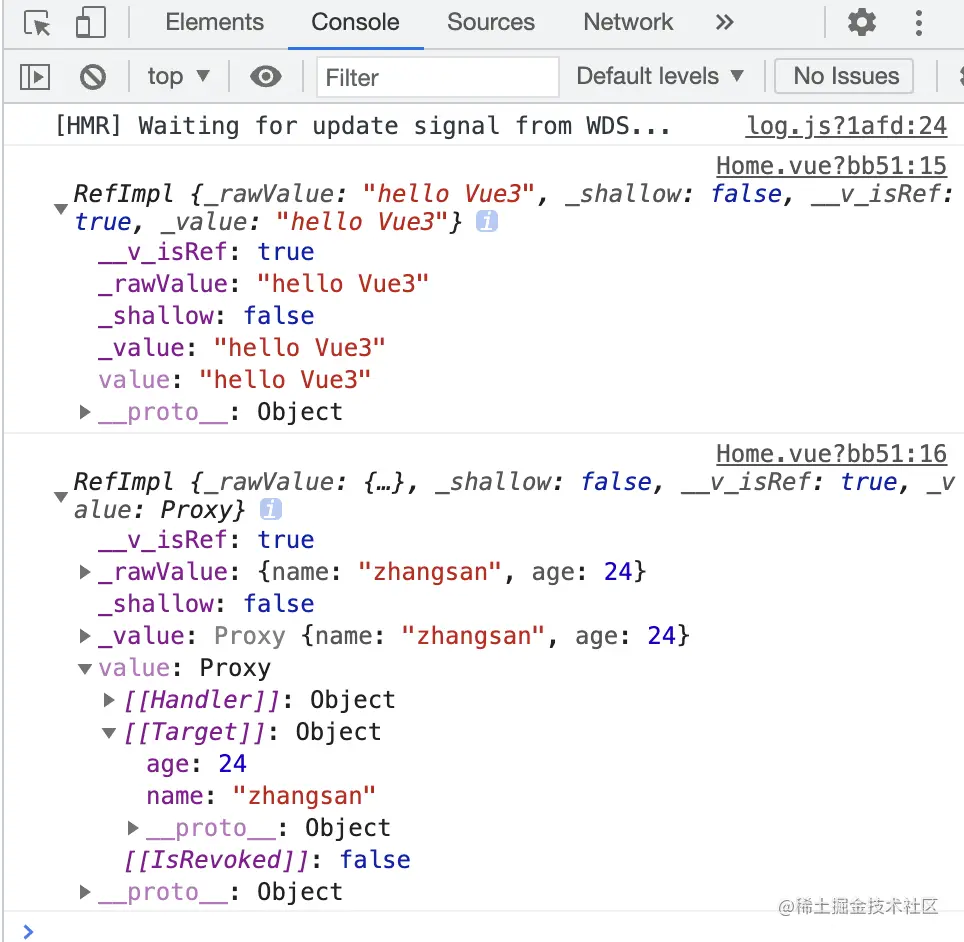Image resolution: width=964 pixels, height=942 pixels.
Task: Select second _shallow: false row
Action: (207, 604)
